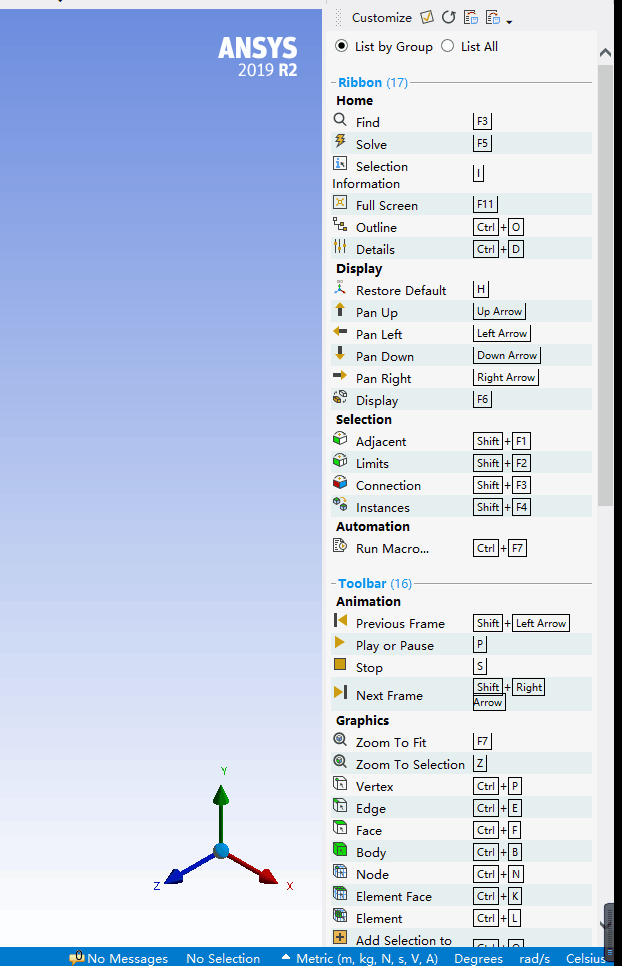Click the Run Macro icon
This screenshot has height=966, width=622.
(340, 545)
